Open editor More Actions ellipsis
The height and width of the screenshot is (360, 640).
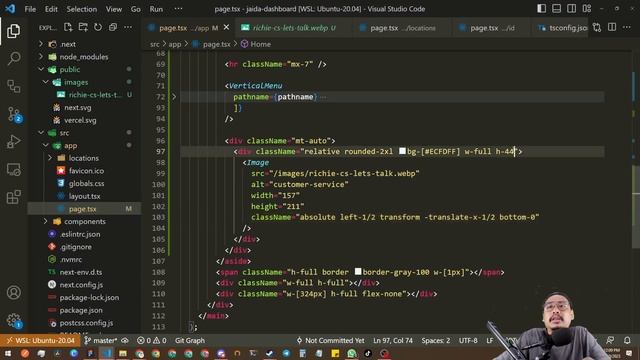point(627,27)
